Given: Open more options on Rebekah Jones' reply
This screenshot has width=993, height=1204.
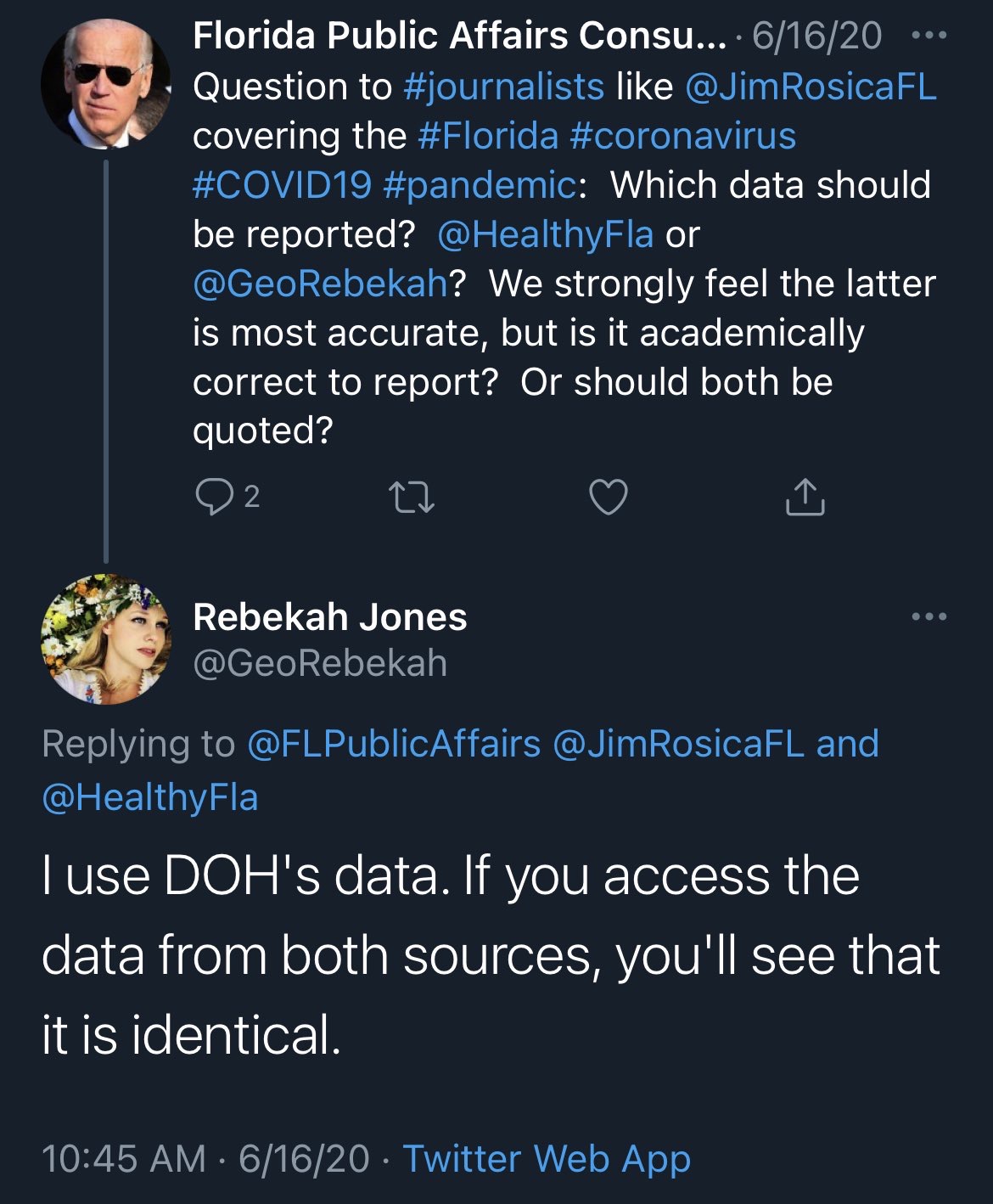Looking at the screenshot, I should coord(928,617).
